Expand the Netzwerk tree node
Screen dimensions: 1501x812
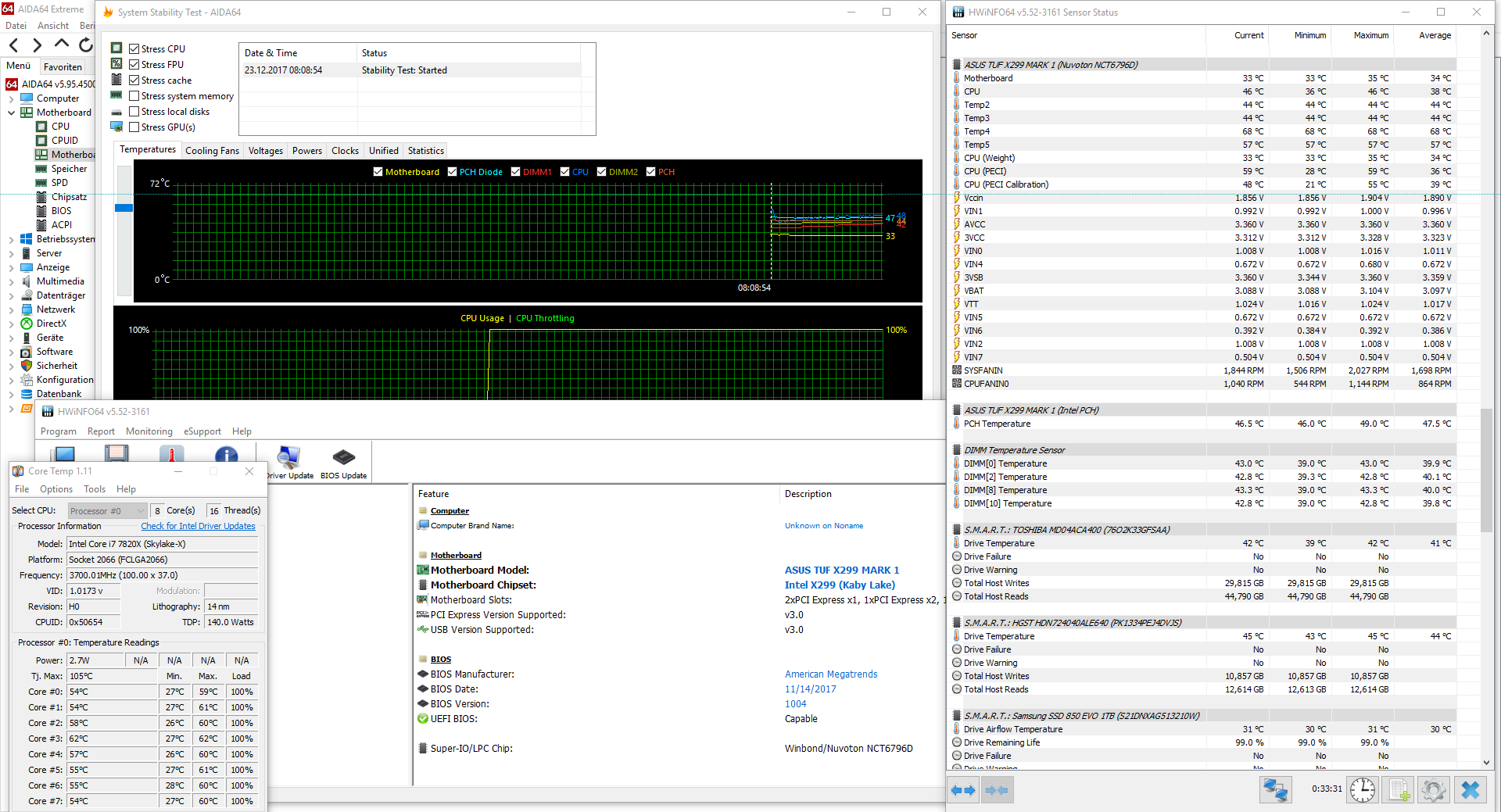(12, 309)
